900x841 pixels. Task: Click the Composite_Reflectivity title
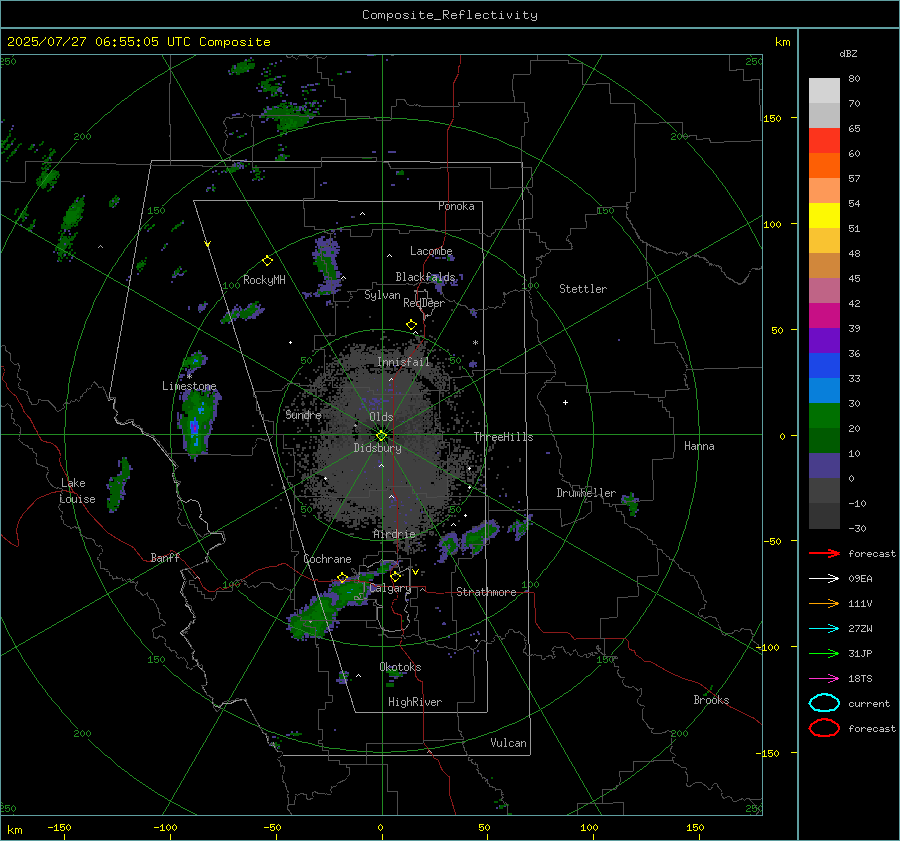(449, 15)
